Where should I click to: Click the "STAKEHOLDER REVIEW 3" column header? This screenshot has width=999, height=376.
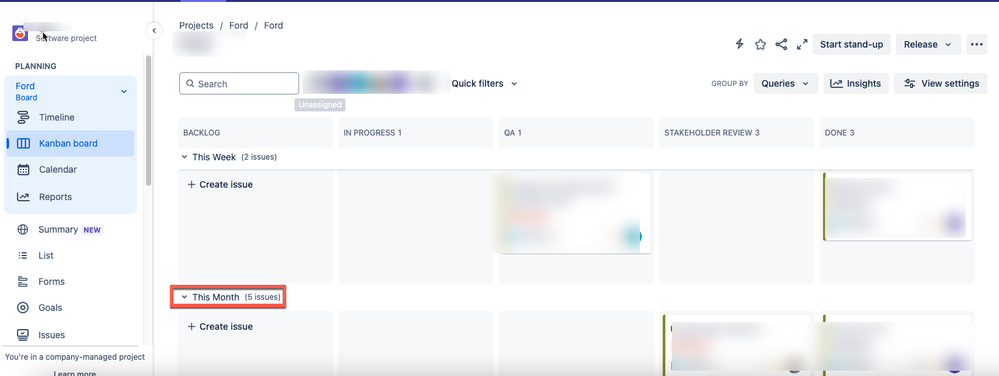click(712, 133)
